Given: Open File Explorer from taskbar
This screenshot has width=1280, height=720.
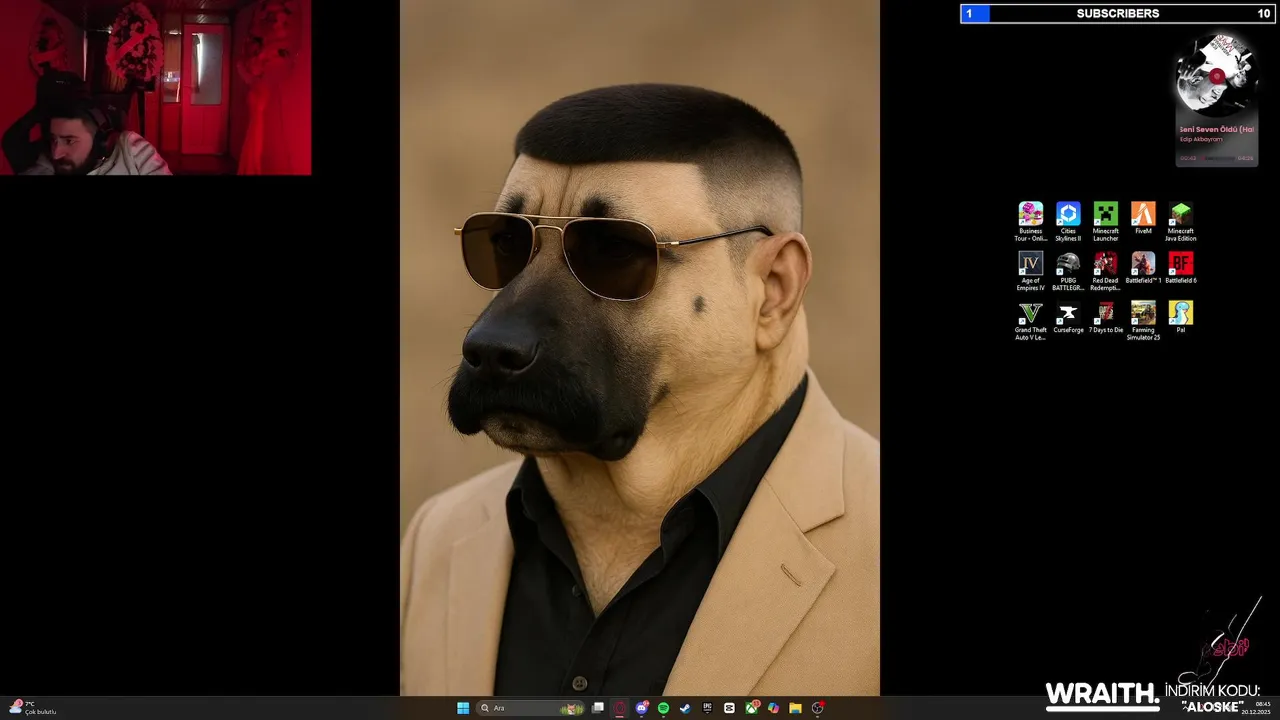Looking at the screenshot, I should pos(795,708).
